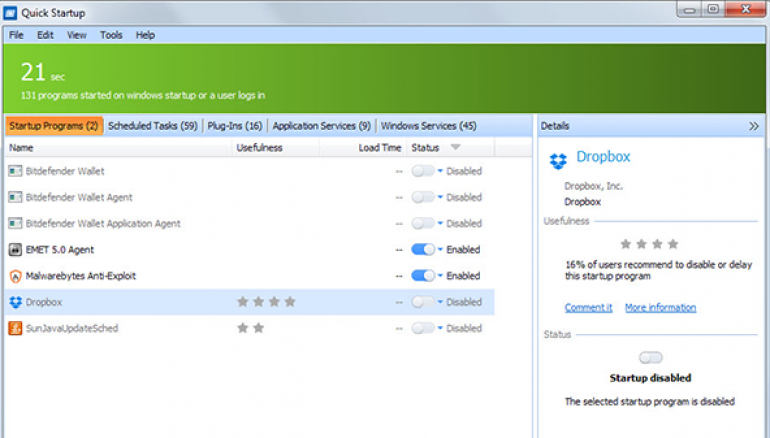Screen dimensions: 770x438
Task: Select the Malwarebytes Anti-Exploit row name
Action: (x=81, y=275)
